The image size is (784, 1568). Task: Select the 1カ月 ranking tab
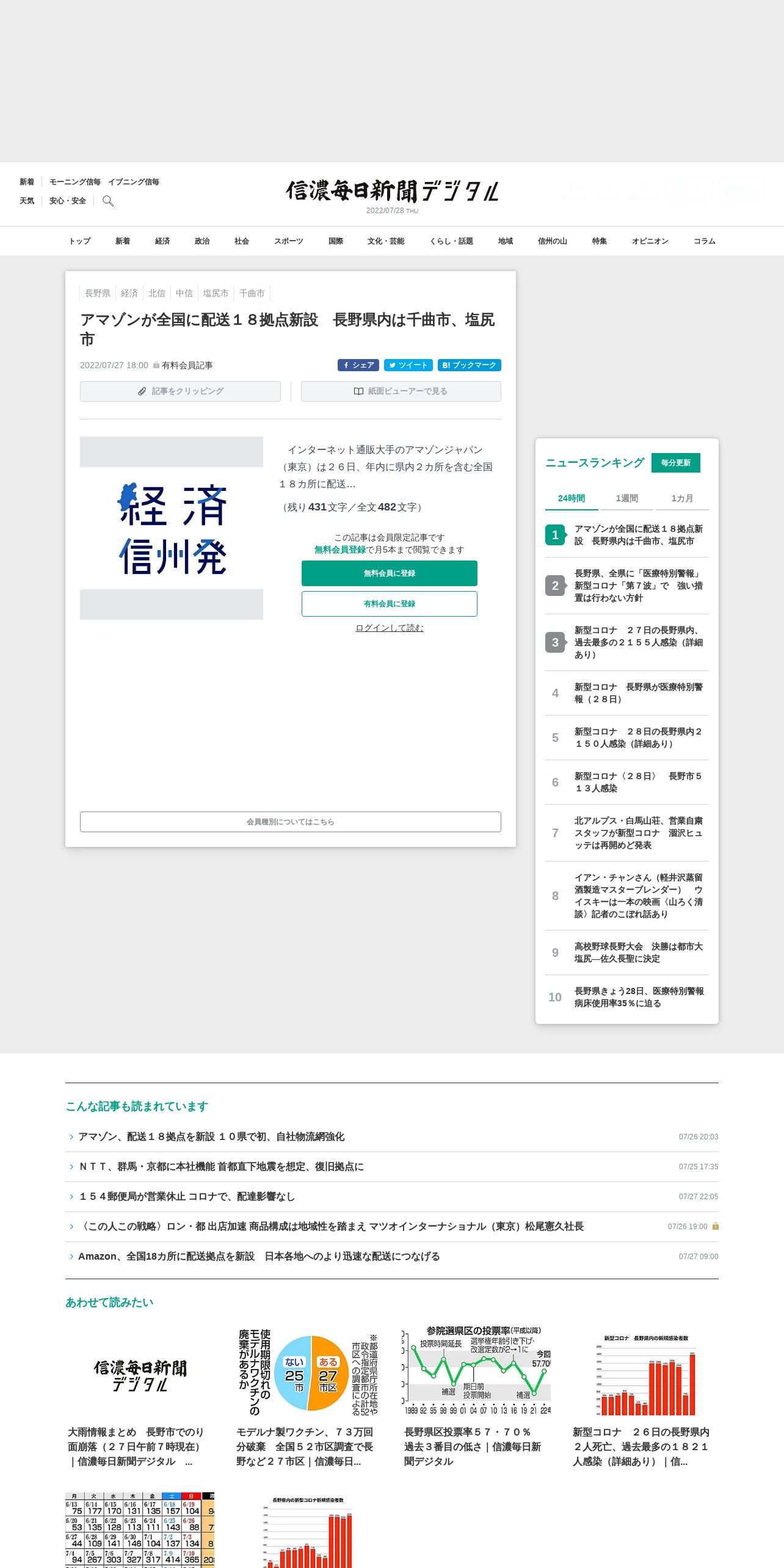[682, 498]
